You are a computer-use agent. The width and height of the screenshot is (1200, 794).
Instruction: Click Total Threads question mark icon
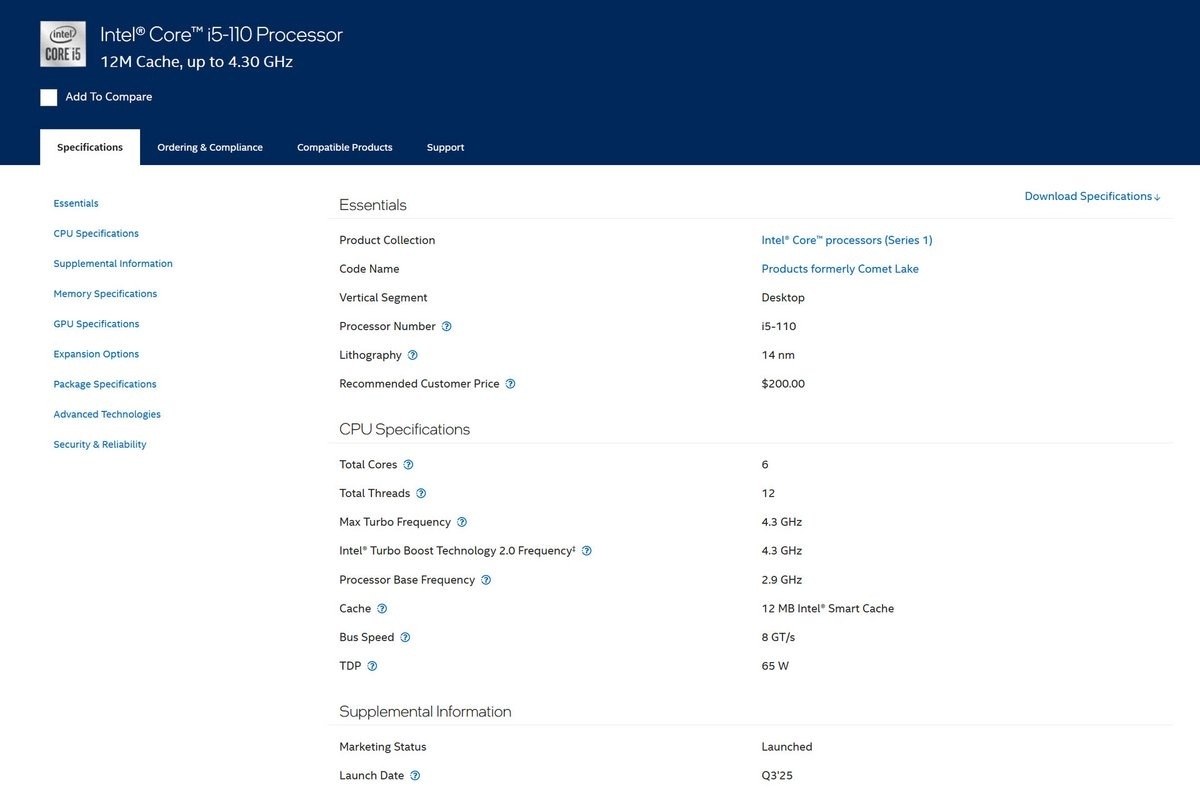421,493
